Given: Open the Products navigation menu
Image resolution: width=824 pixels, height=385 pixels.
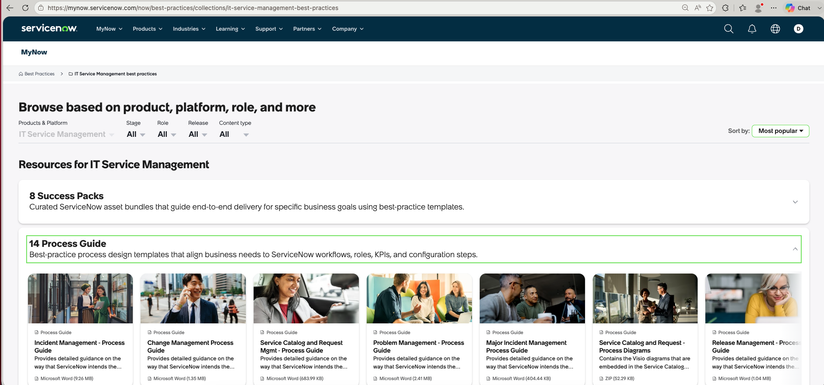Looking at the screenshot, I should (147, 29).
